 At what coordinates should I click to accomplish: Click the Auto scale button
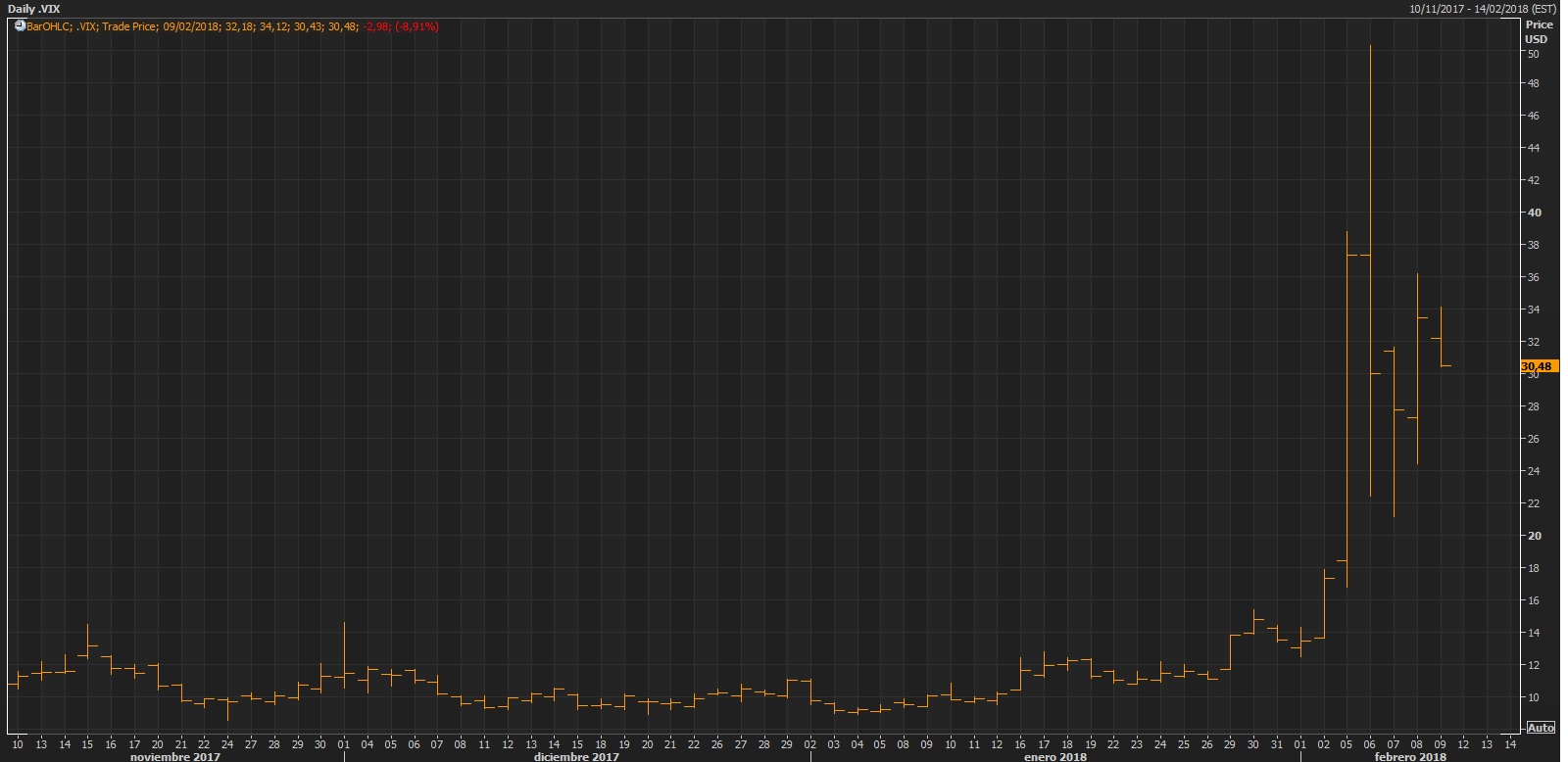tap(1540, 728)
